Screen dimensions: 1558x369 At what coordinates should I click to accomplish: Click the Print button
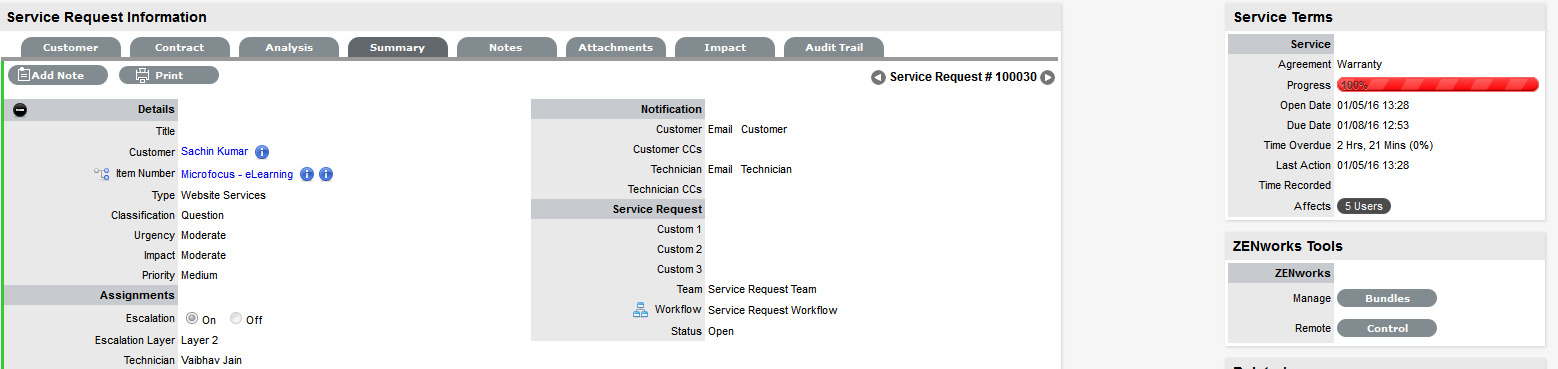[x=169, y=75]
